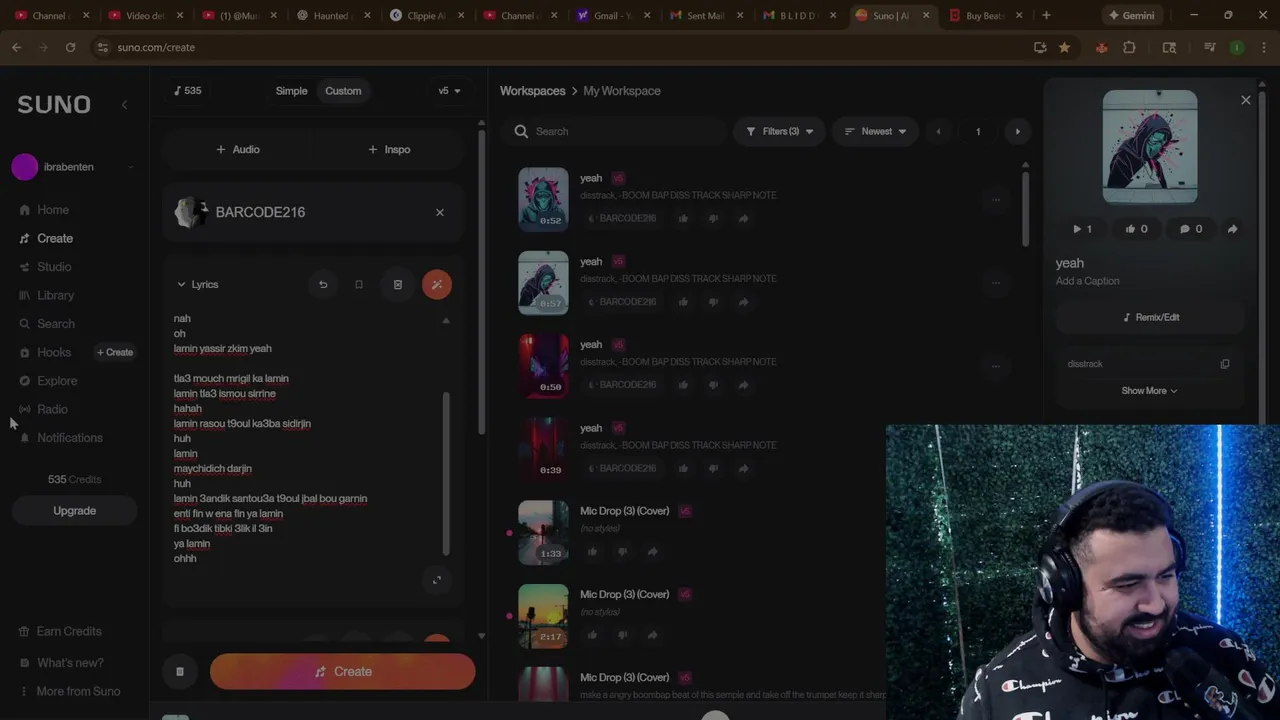The height and width of the screenshot is (720, 1280).
Task: Switch to Custom creation mode
Action: (x=343, y=91)
